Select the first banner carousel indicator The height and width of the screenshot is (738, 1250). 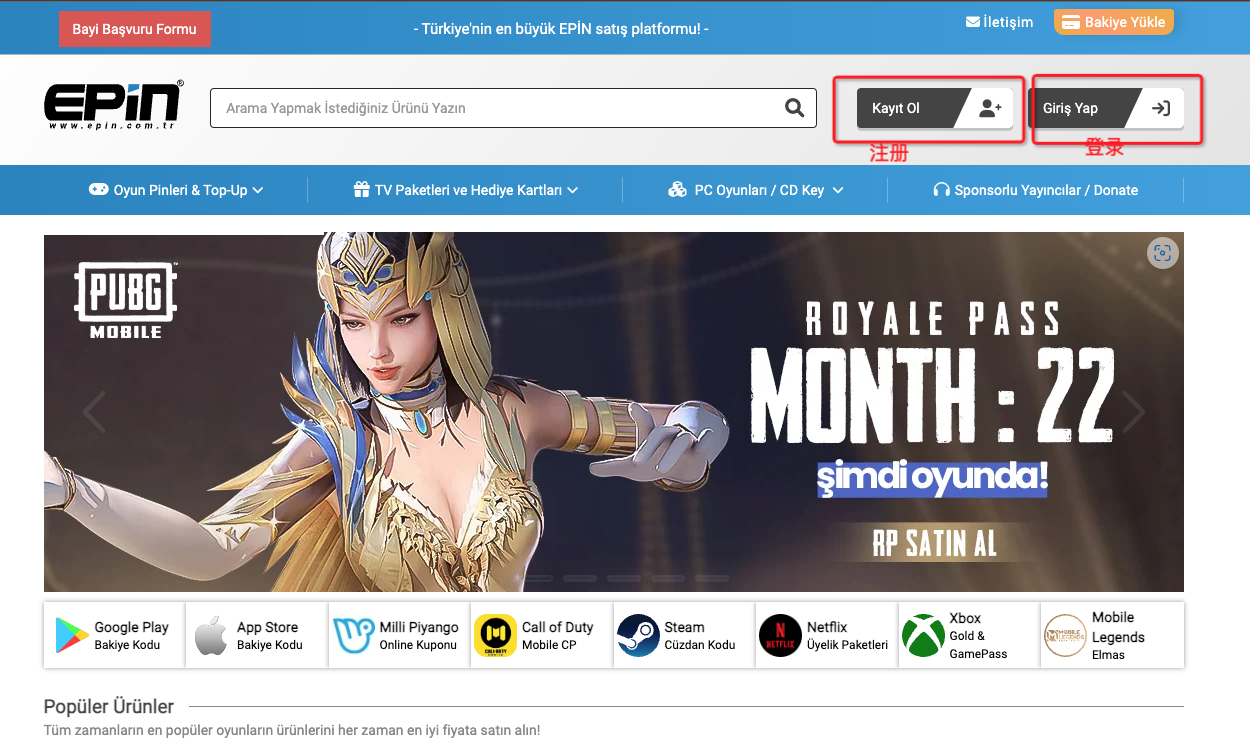(x=536, y=578)
